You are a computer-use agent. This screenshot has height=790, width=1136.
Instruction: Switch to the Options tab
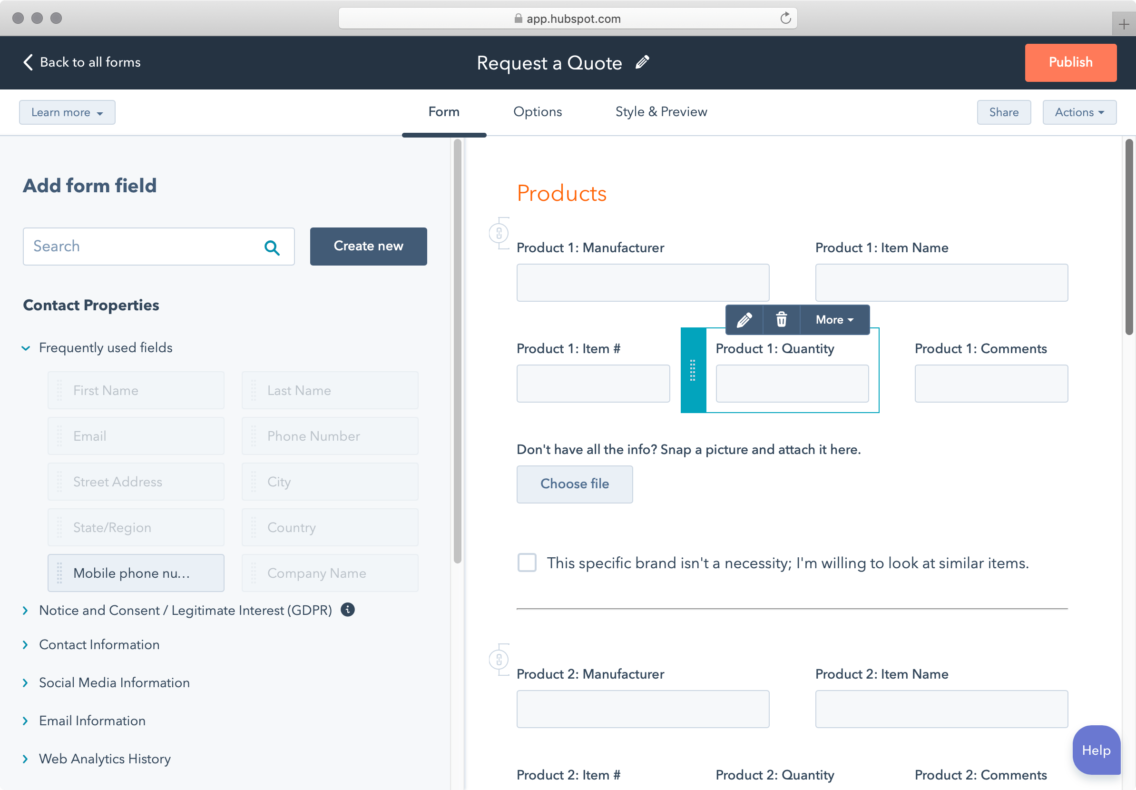click(537, 112)
